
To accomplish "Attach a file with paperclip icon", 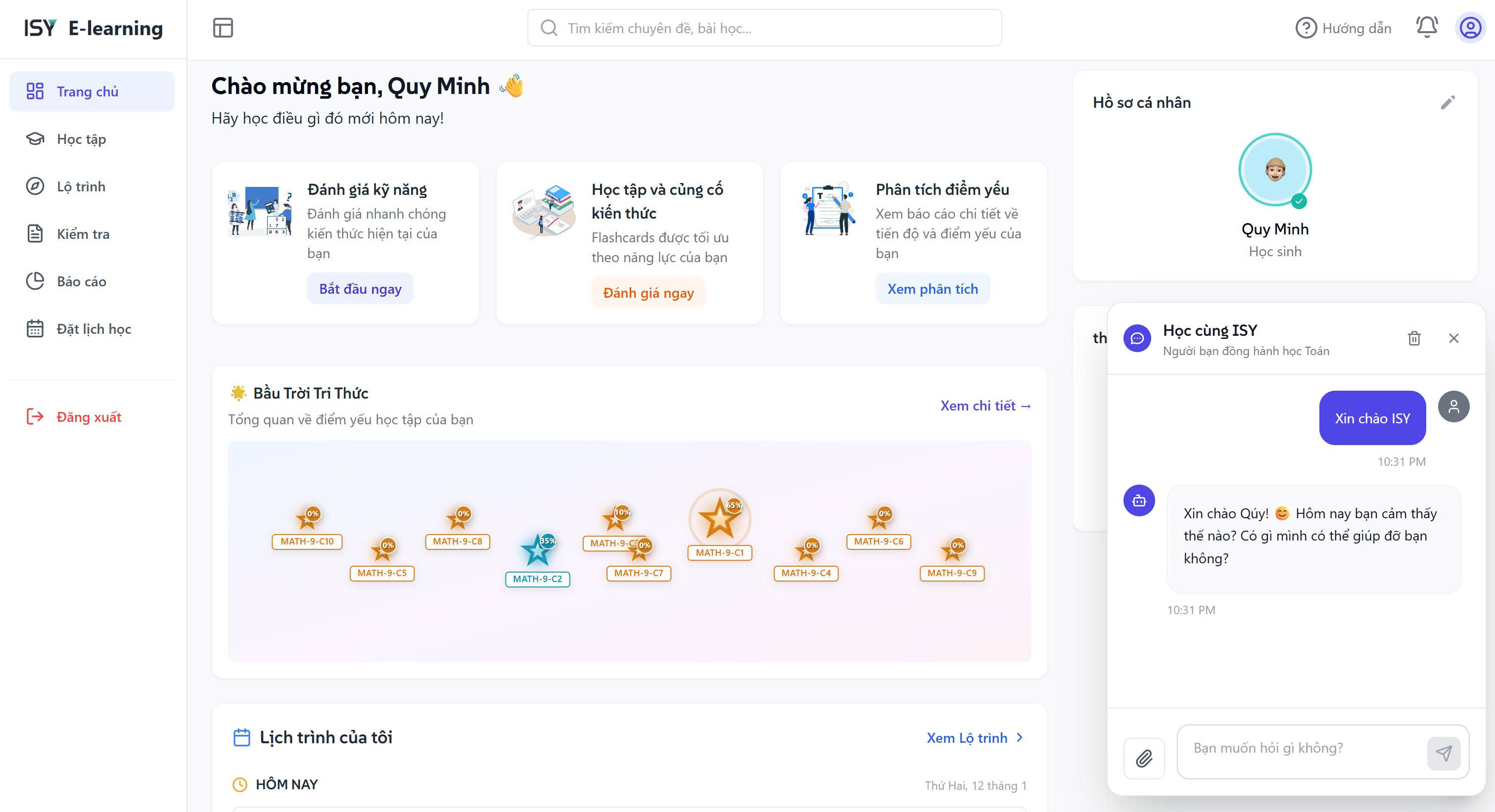I will [1143, 758].
